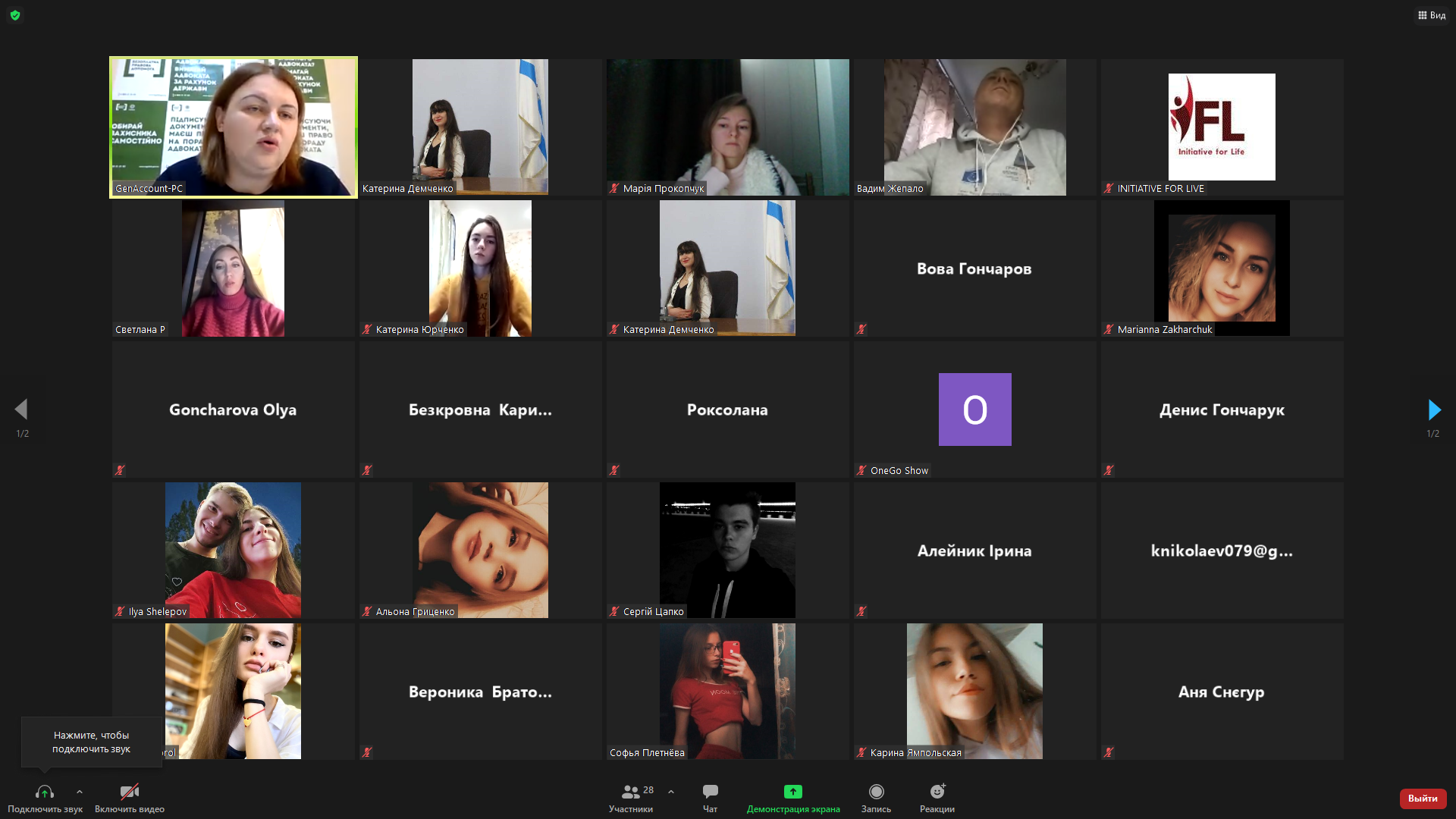Select the GenAccount-PC speaker video tile
Screen dimensions: 1456x819
[234, 127]
